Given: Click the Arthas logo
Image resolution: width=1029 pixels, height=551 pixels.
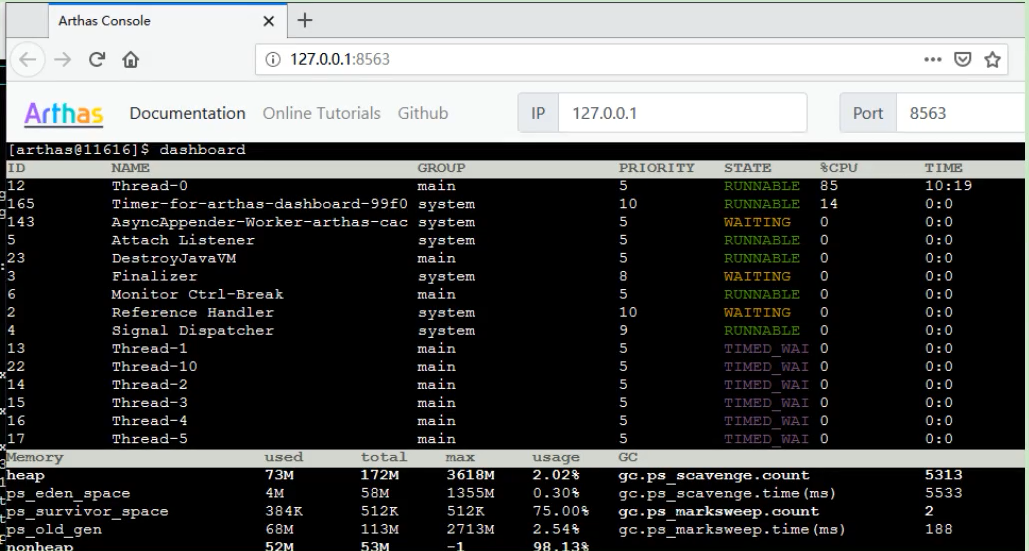Looking at the screenshot, I should pyautogui.click(x=64, y=113).
